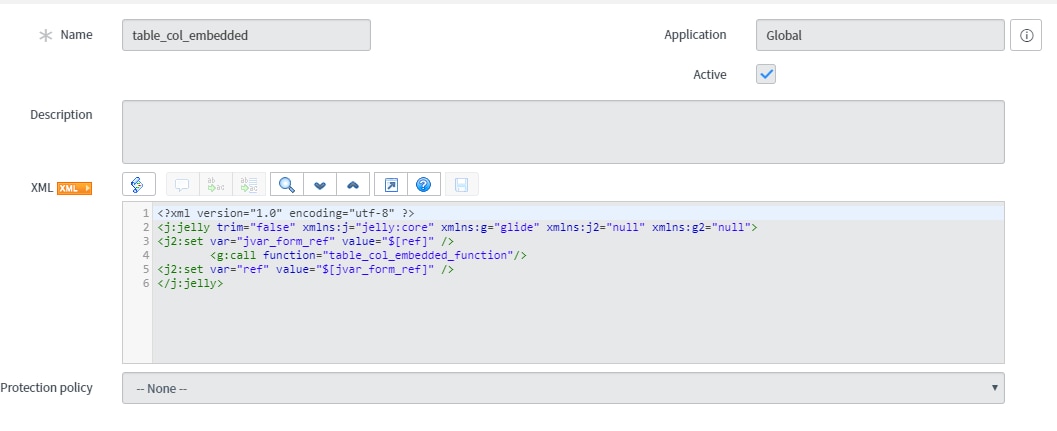Open search with the magnifier icon

click(x=287, y=184)
